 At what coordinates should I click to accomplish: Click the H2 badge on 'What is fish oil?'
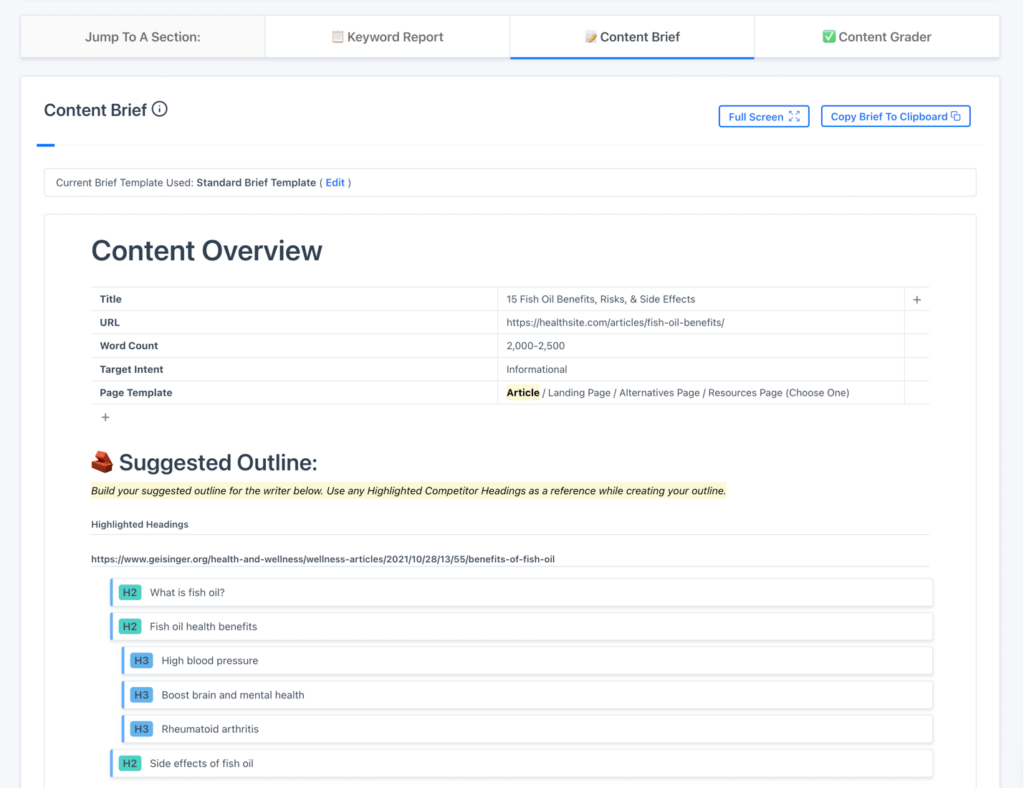(130, 592)
